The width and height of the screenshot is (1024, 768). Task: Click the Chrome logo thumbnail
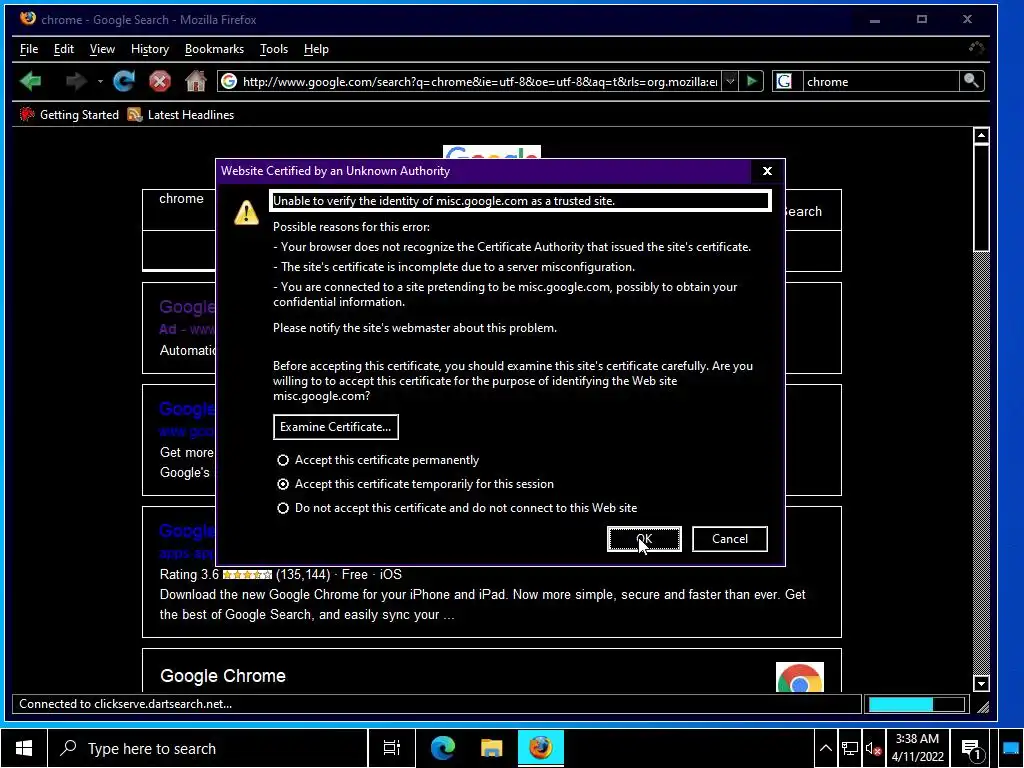799,677
